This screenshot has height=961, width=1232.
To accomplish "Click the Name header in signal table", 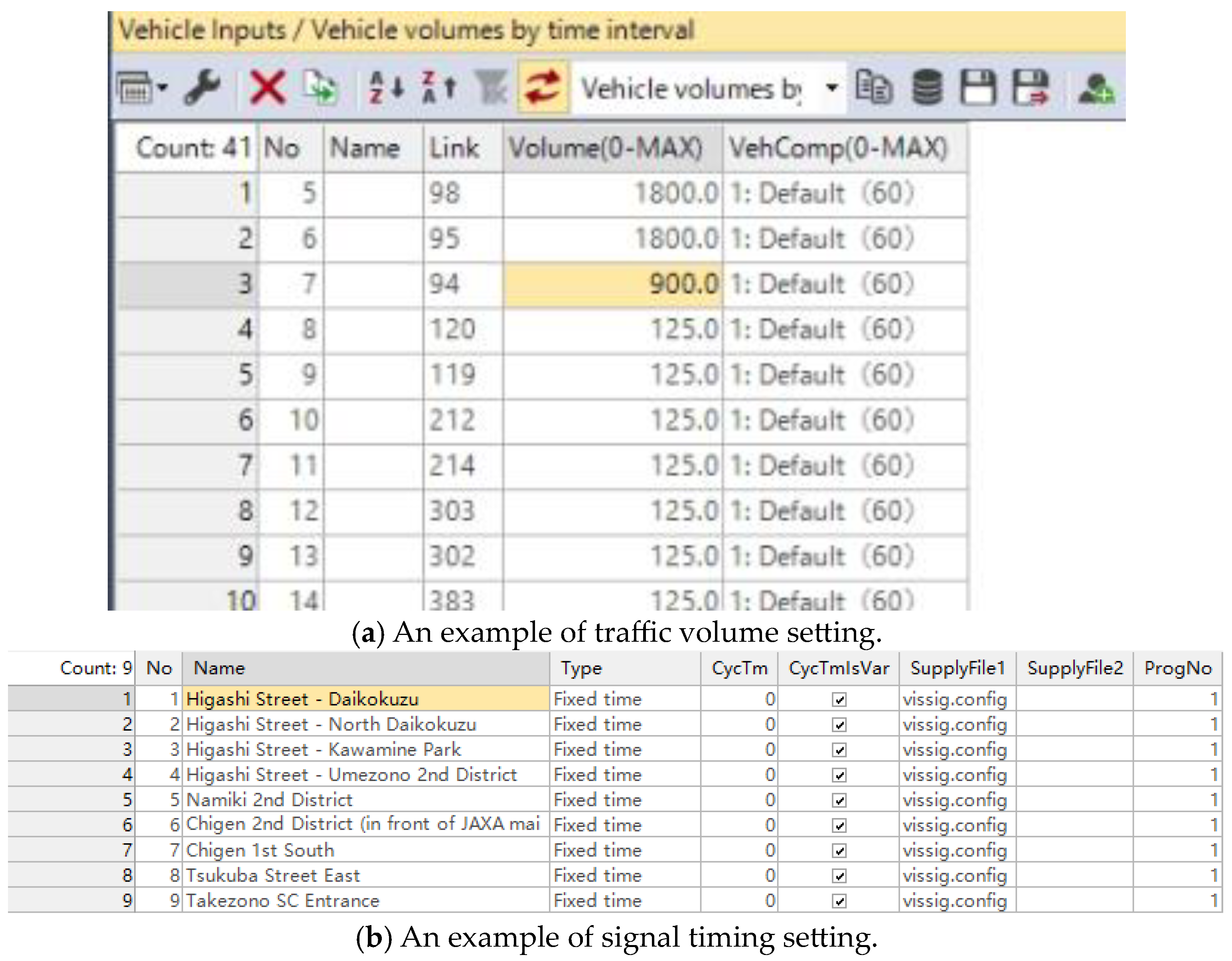I will [x=365, y=668].
